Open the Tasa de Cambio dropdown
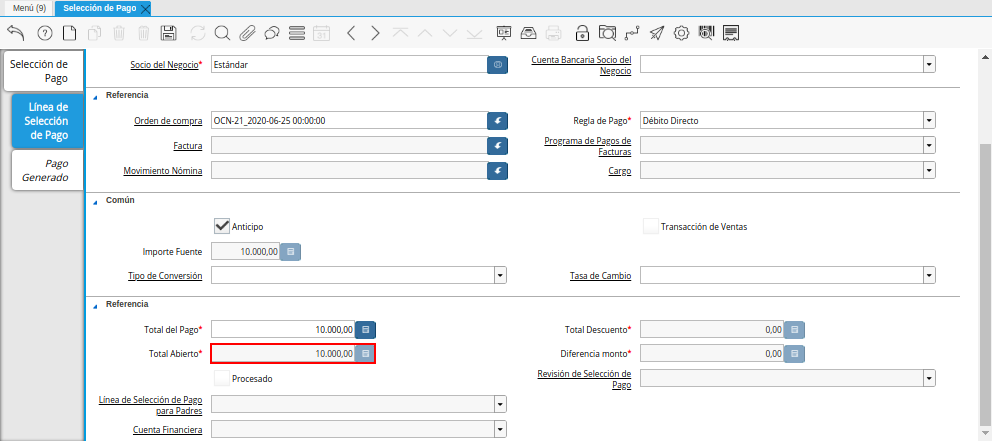 929,275
